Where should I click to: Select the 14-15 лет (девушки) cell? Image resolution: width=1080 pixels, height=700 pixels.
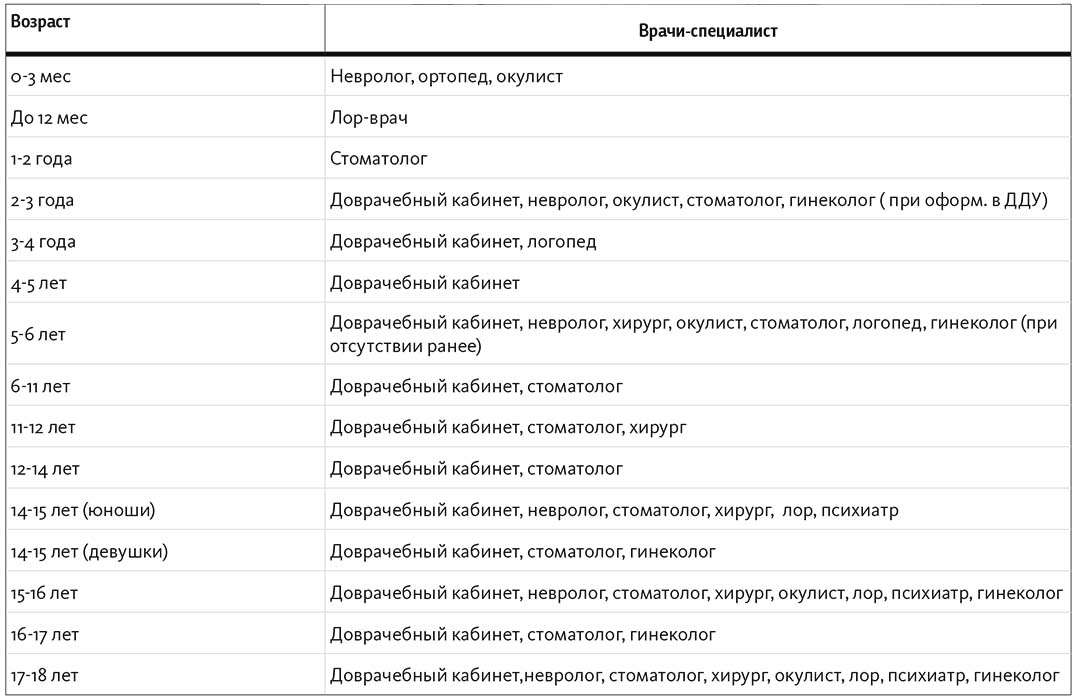(165, 551)
